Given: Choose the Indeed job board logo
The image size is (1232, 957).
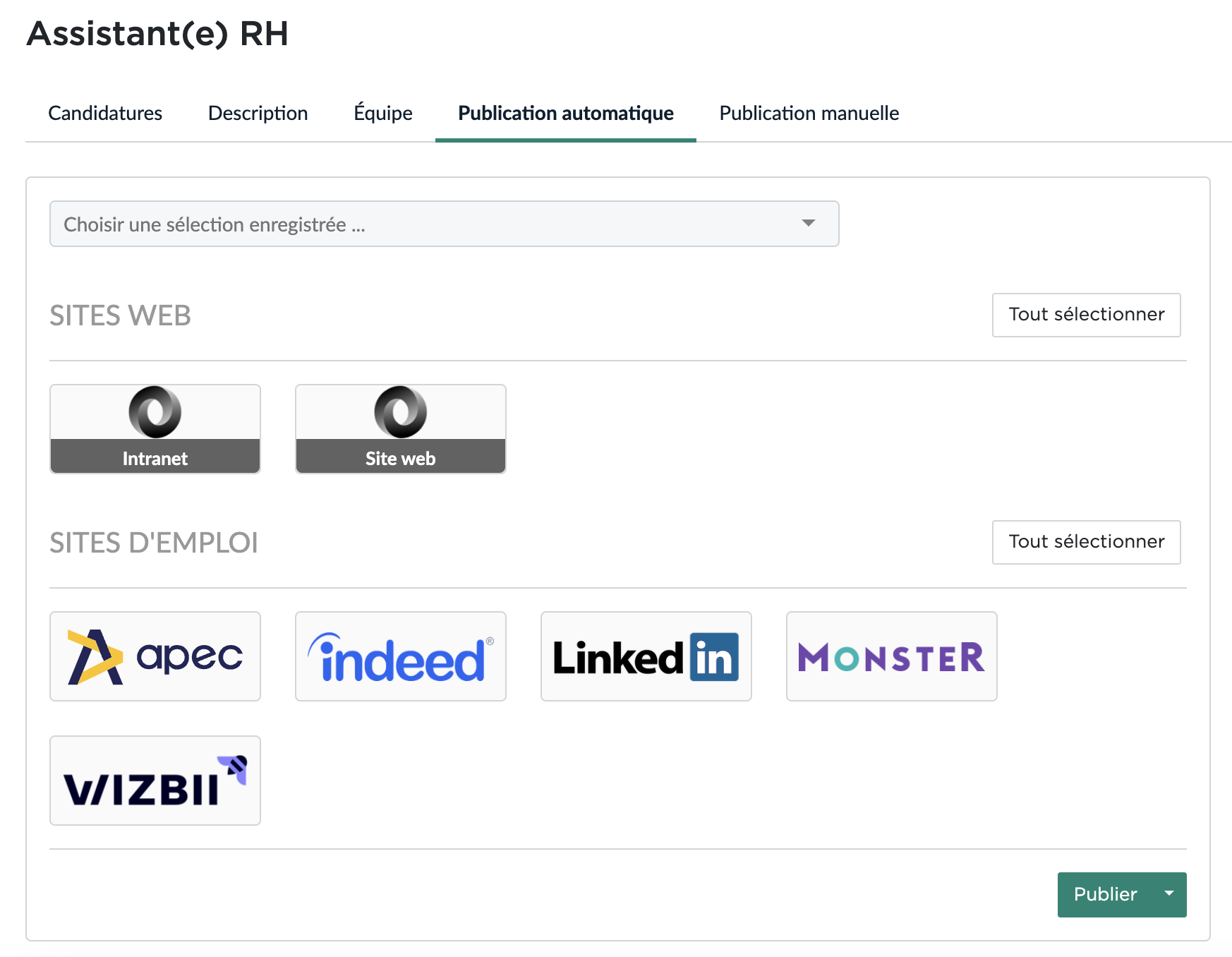Looking at the screenshot, I should coord(401,656).
